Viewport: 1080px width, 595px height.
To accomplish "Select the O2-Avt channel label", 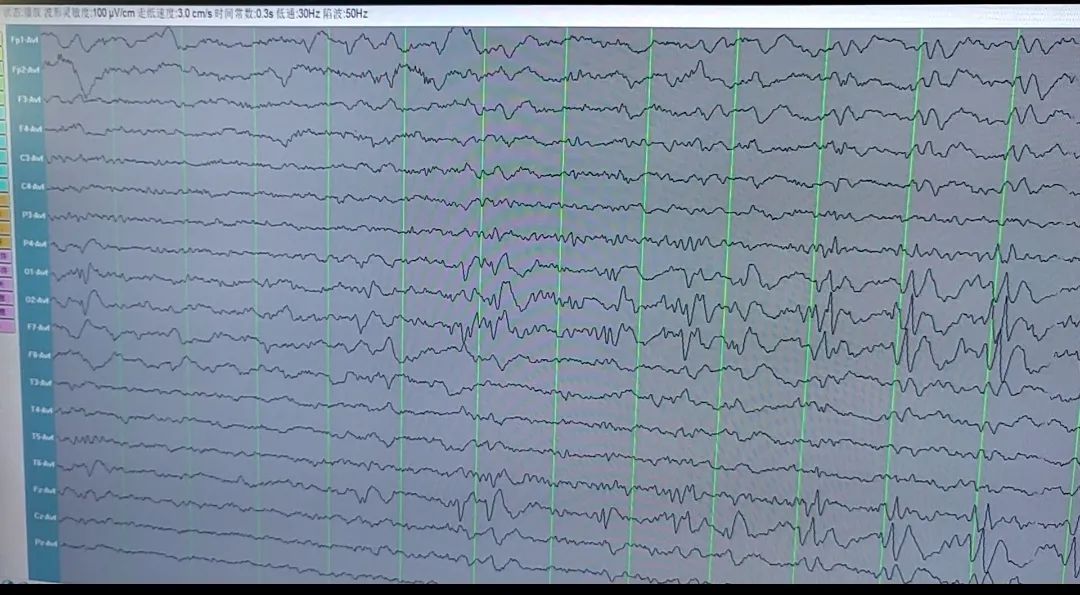I will click(37, 300).
